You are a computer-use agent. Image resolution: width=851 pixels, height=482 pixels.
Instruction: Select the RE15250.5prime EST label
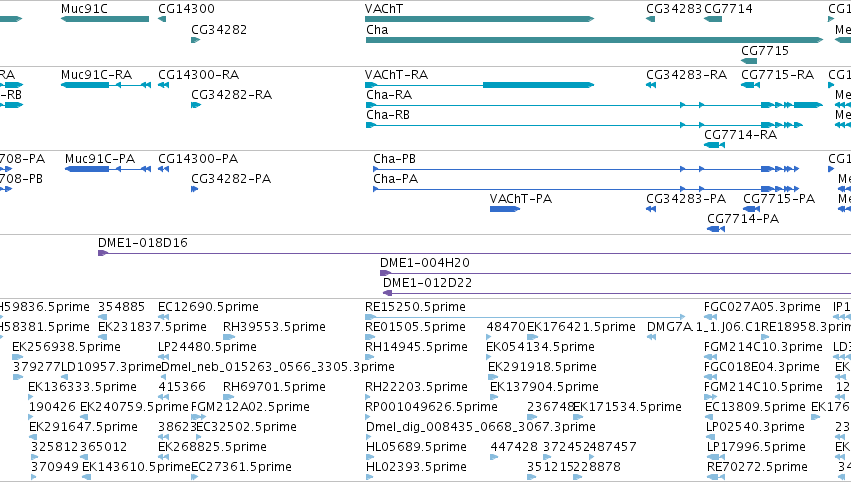415,307
